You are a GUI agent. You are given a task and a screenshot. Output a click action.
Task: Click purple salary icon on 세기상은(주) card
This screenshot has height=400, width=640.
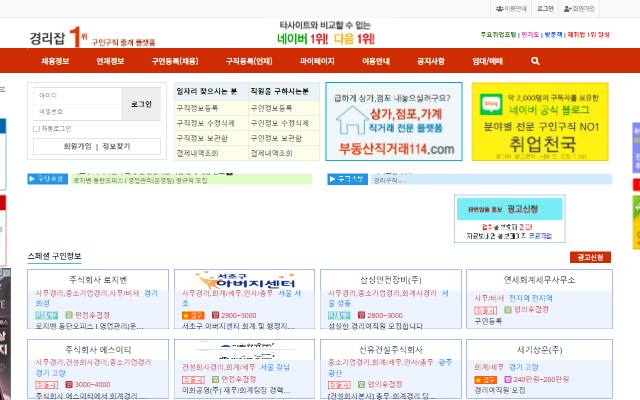508,380
